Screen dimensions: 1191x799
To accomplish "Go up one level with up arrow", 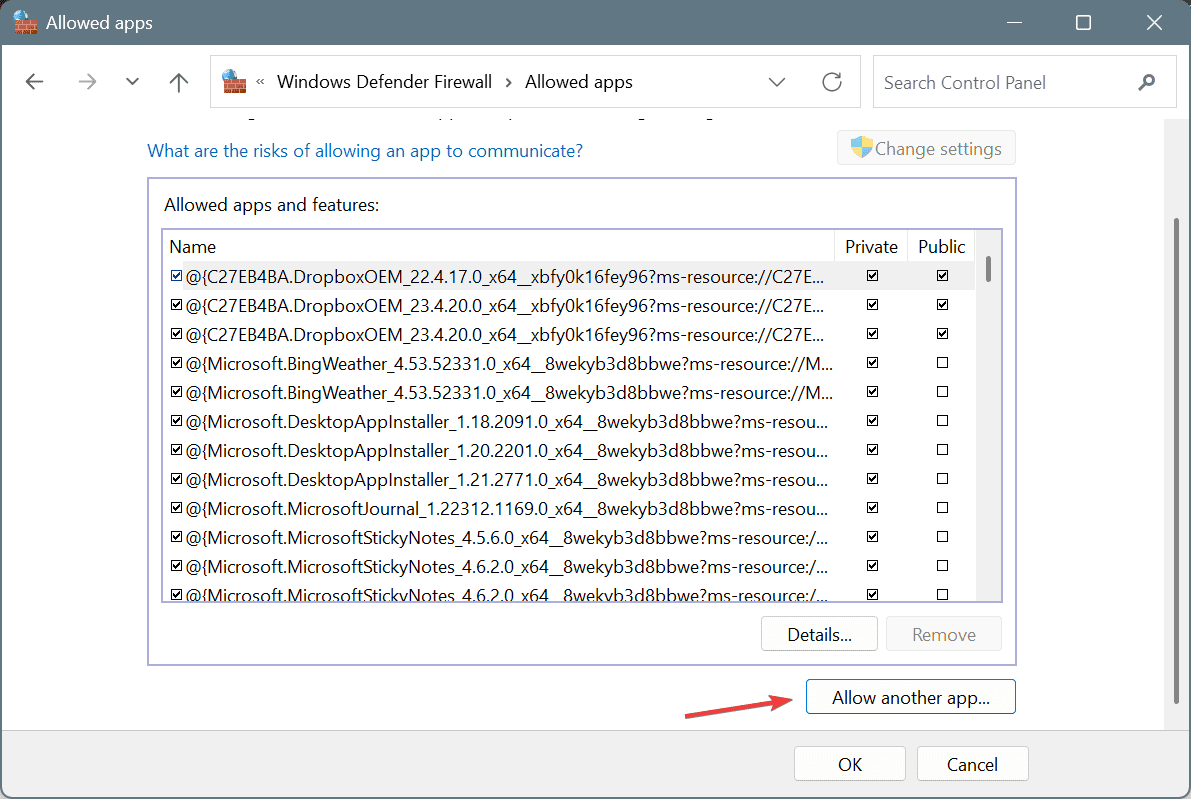I will pyautogui.click(x=178, y=82).
